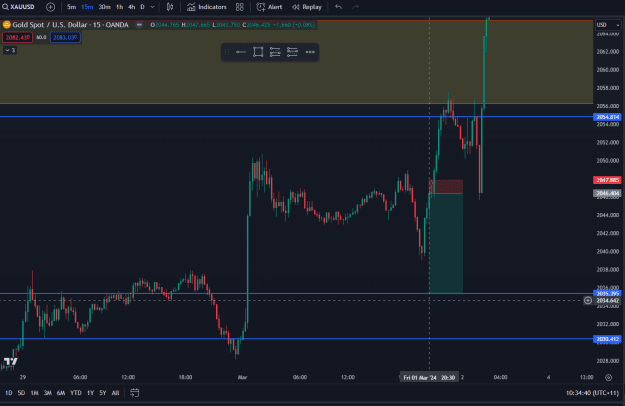
Task: Click the plus icon beside 2034.642 price
Action: [588, 301]
